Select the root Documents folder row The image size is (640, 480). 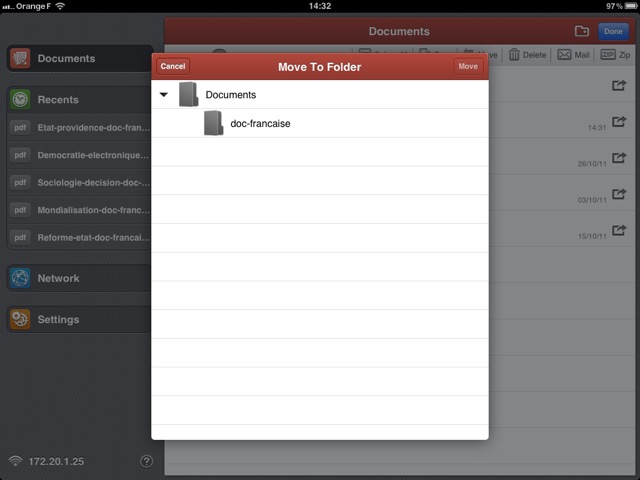320,95
